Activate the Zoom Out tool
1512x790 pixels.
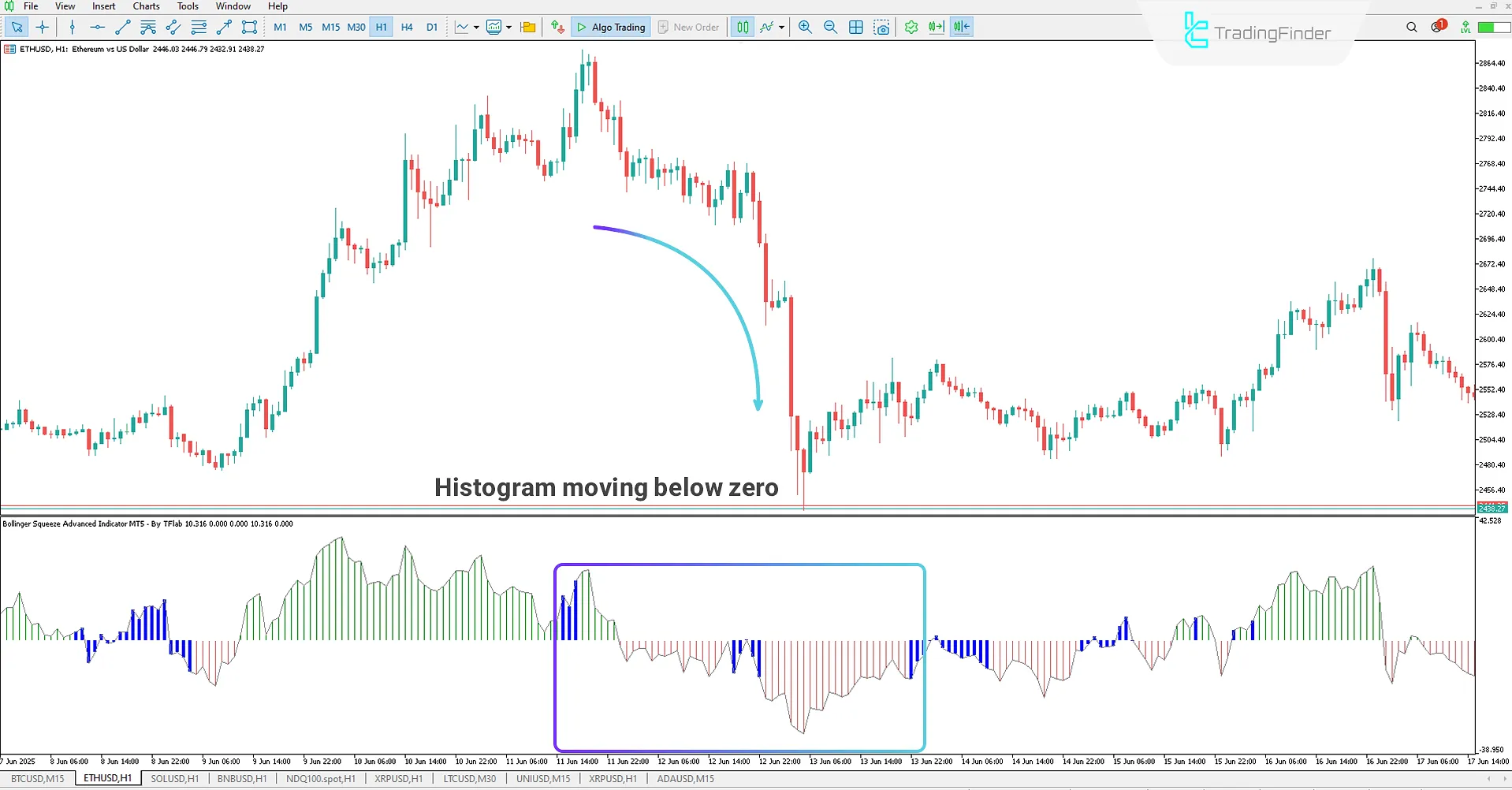[x=829, y=27]
